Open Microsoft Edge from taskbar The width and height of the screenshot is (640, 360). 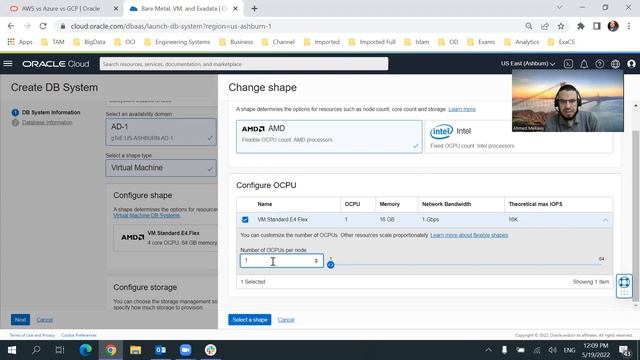click(x=85, y=350)
